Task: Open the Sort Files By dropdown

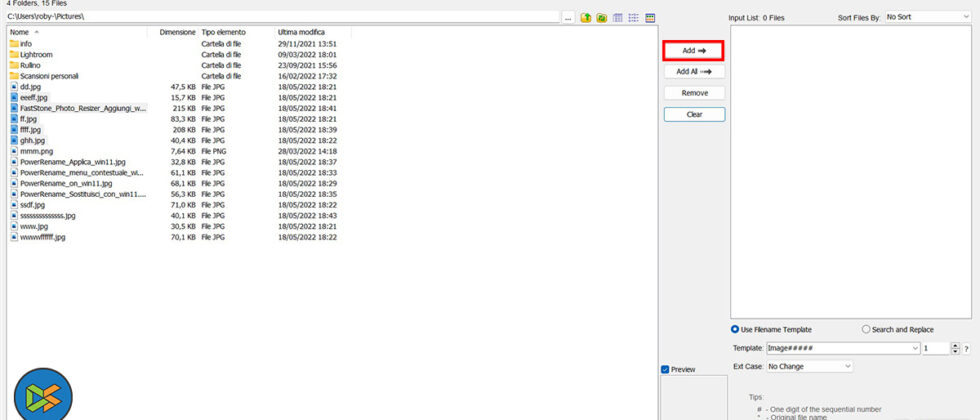Action: tap(928, 18)
